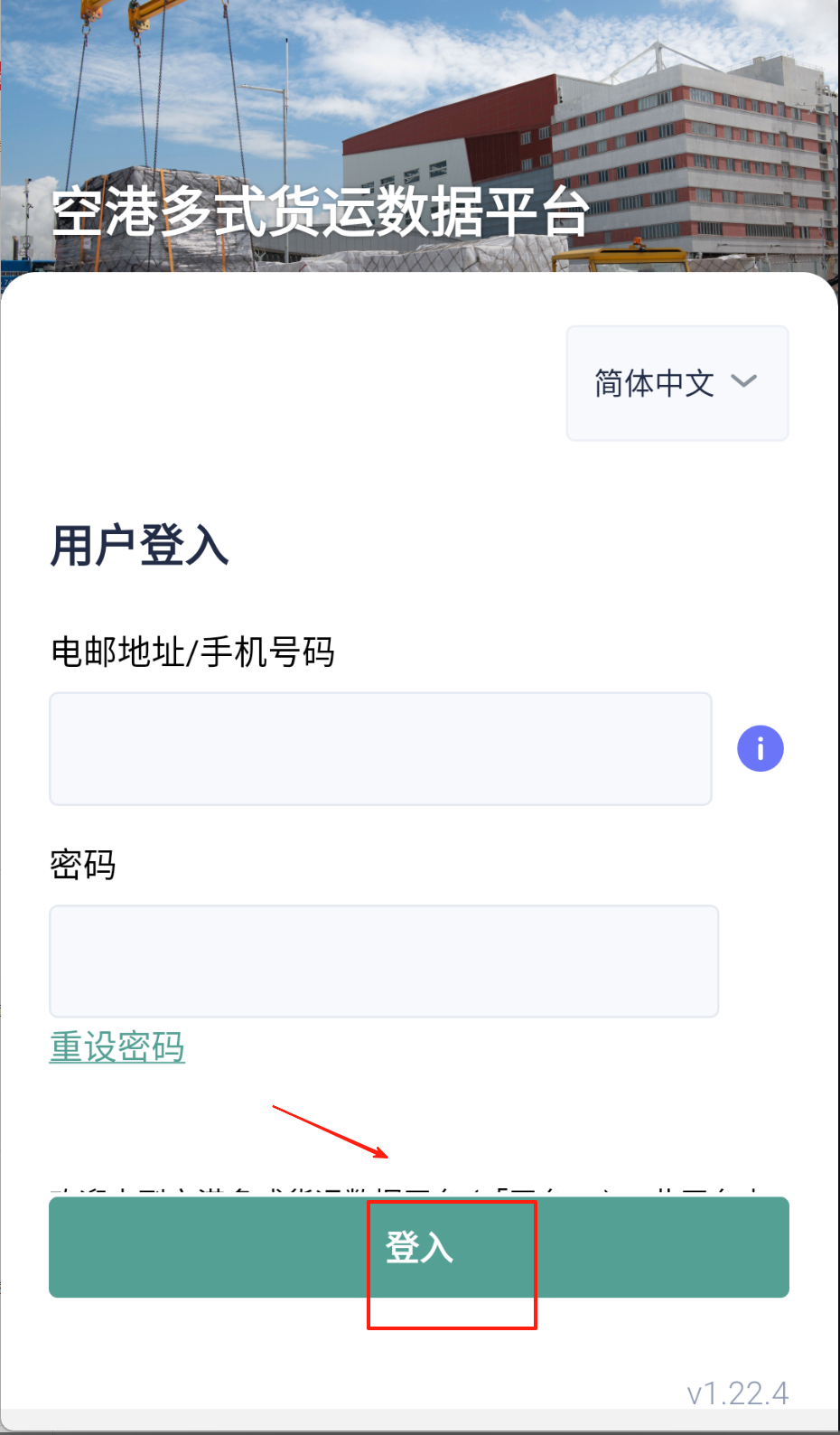Click the v1.22.4 version label

click(737, 1393)
